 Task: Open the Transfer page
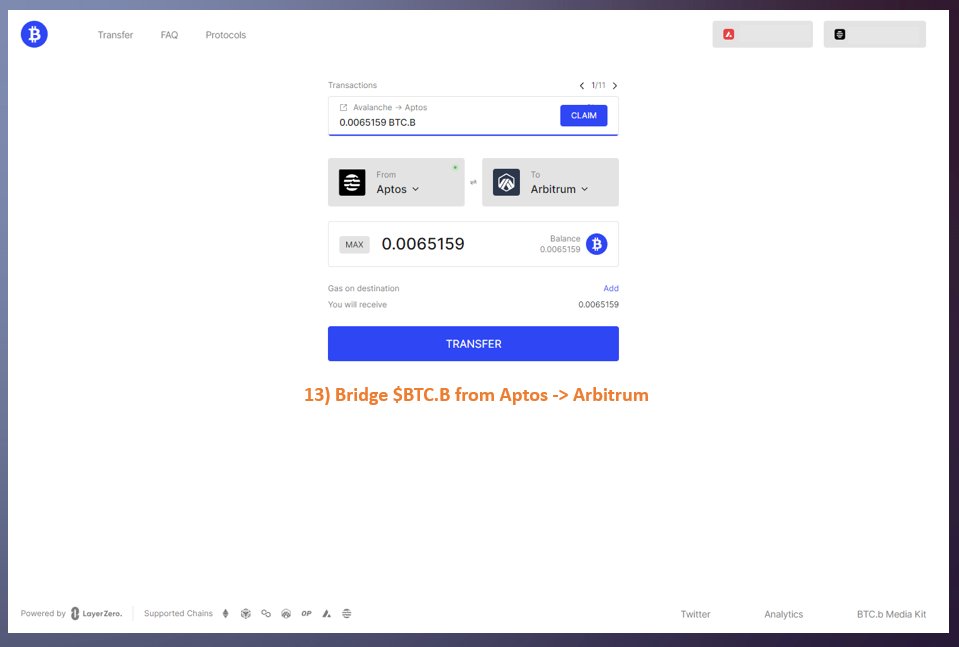pyautogui.click(x=115, y=35)
